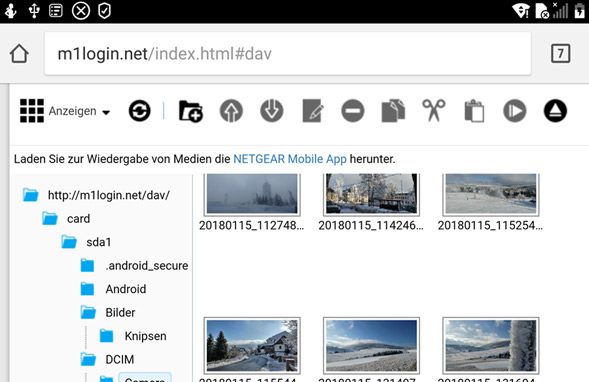The height and width of the screenshot is (382, 589).
Task: Click the file name 20180115_115254...
Action: (x=491, y=225)
